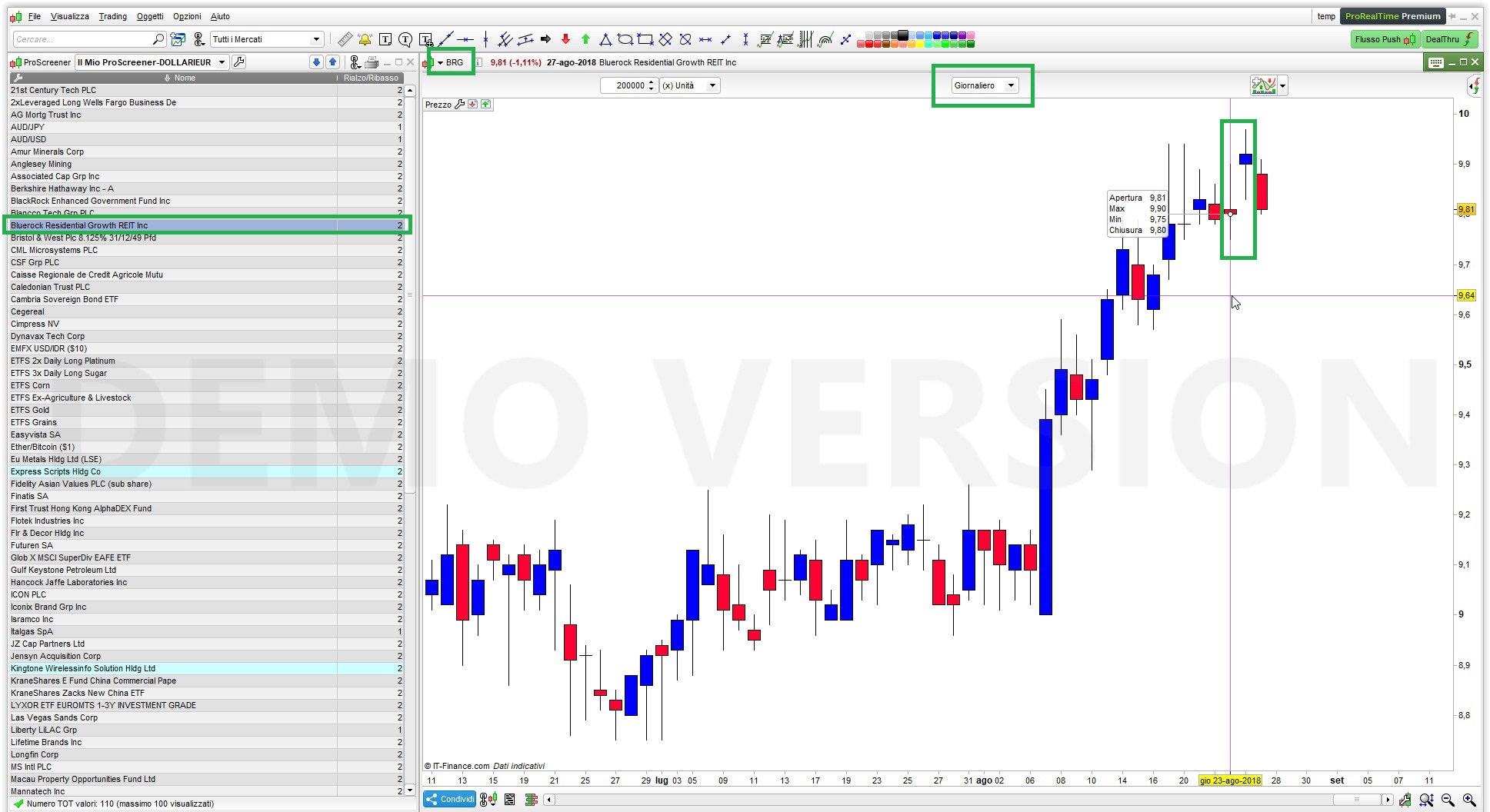Click the Condividi share button
Viewport: 1490px width, 812px height.
point(451,800)
